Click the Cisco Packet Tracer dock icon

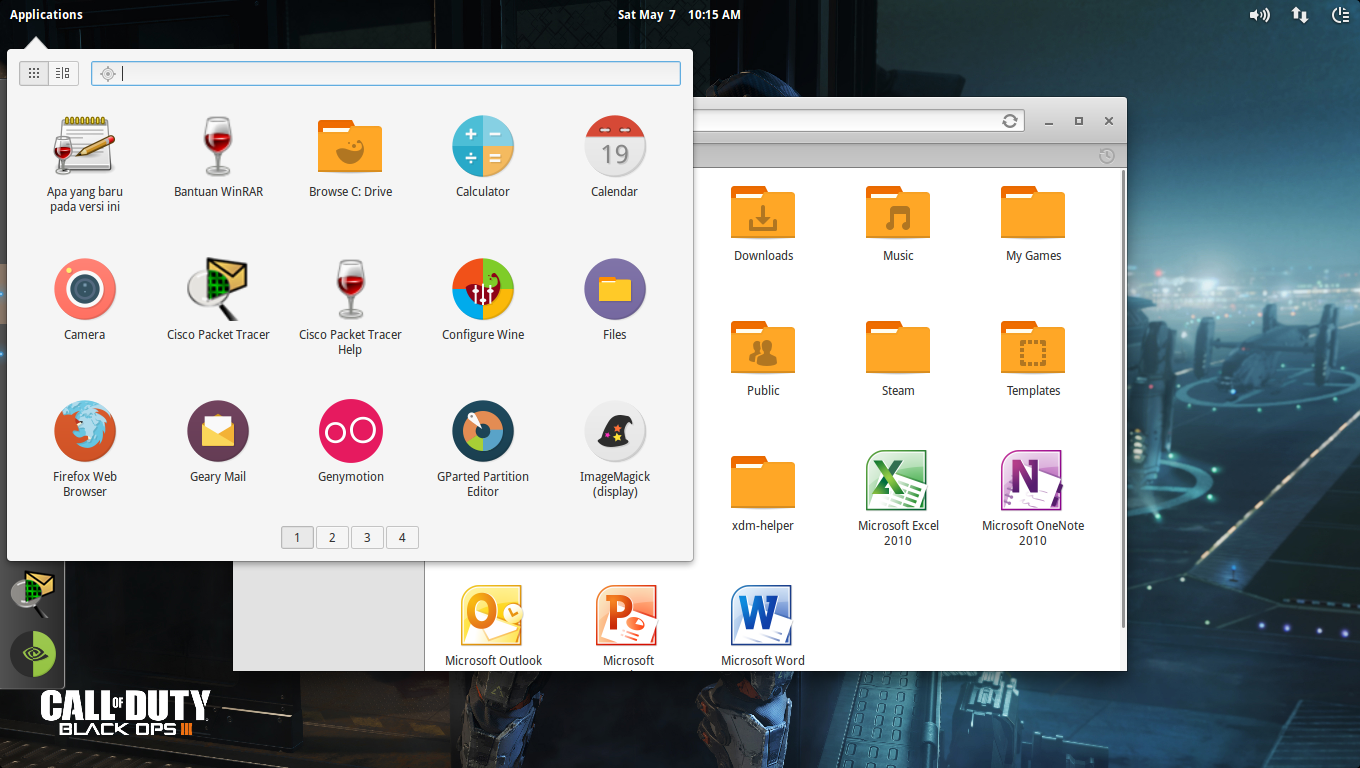coord(32,592)
